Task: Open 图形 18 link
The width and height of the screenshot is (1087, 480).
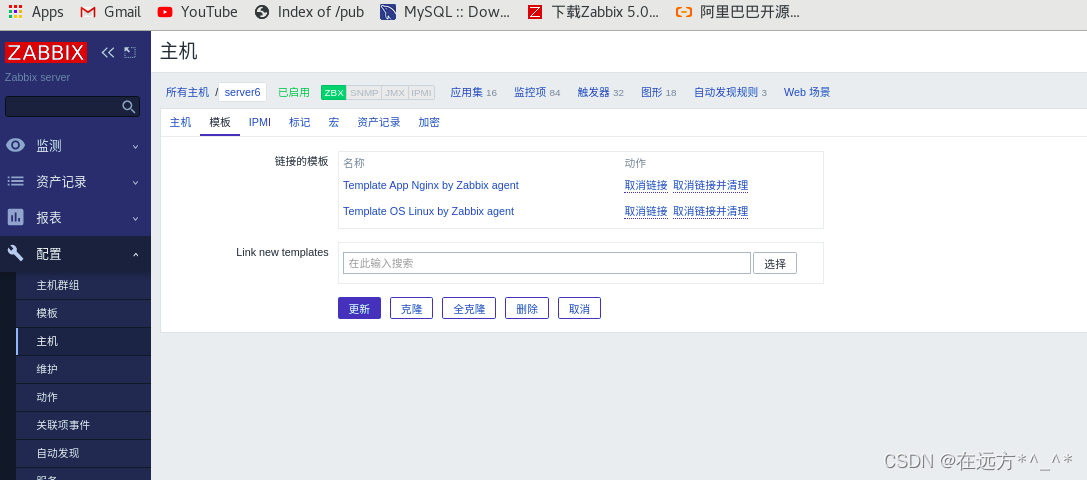Action: [659, 92]
